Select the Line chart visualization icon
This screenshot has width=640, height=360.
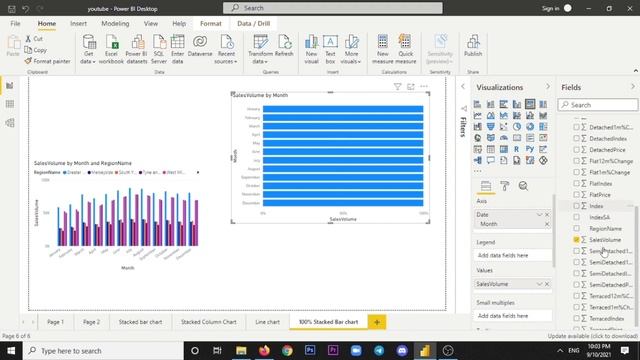pyautogui.click(x=478, y=116)
